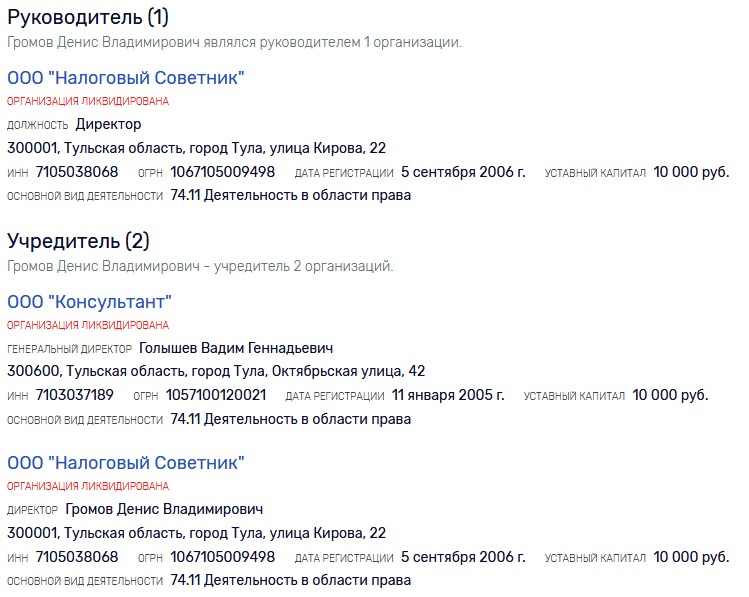Click registration date 11 января 2005 г.
This screenshot has width=749, height=597.
[x=448, y=395]
